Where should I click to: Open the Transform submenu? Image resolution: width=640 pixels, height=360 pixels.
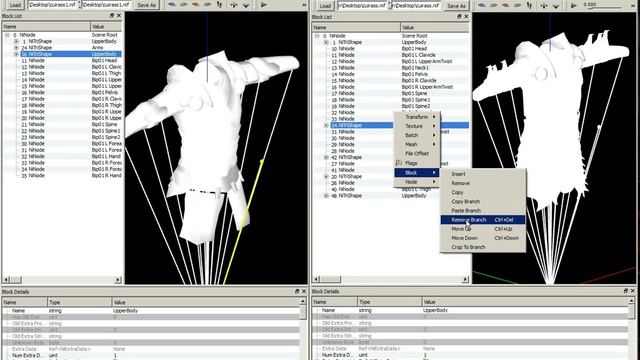coord(417,117)
